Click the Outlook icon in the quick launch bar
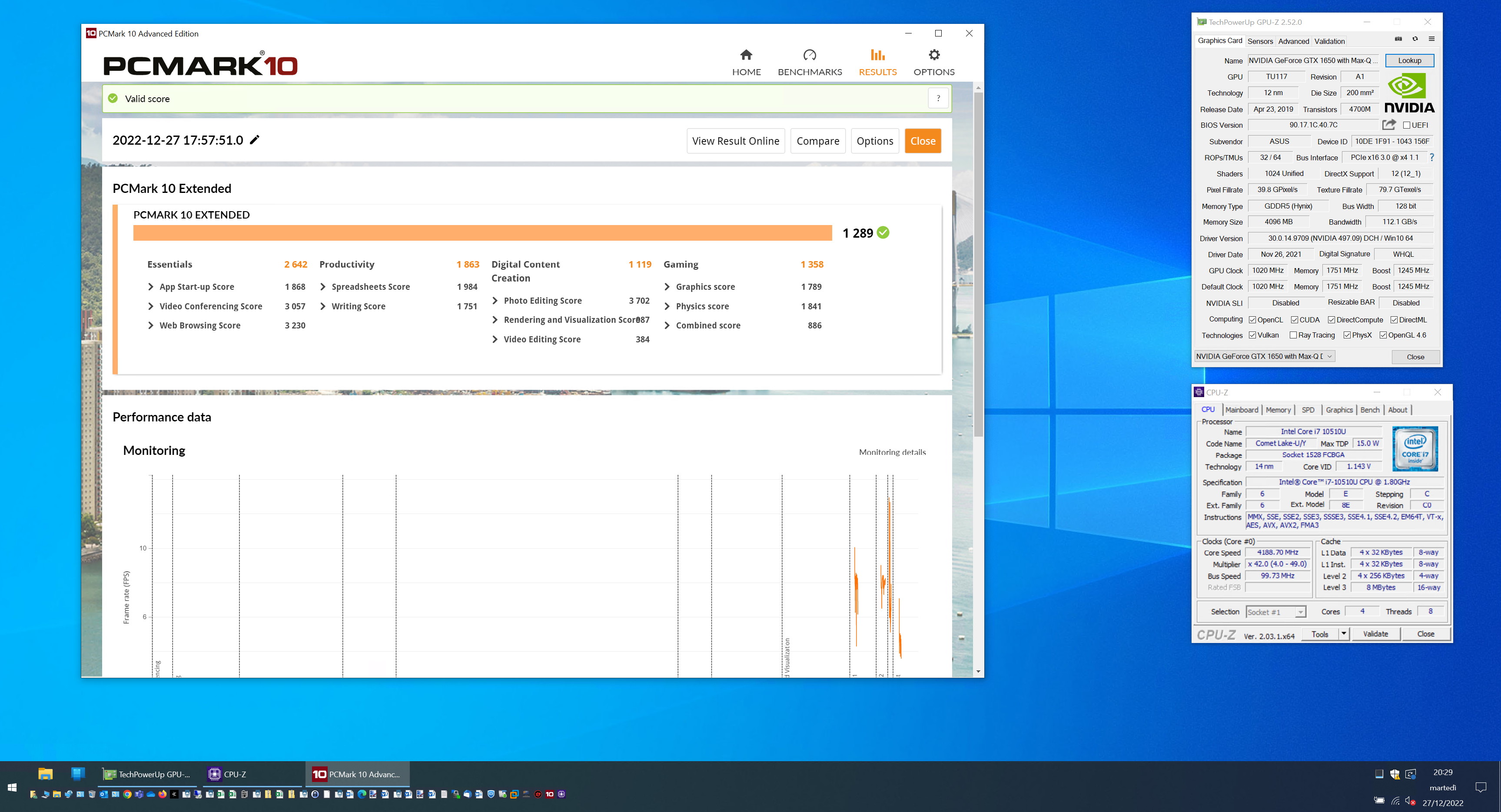 click(x=104, y=794)
